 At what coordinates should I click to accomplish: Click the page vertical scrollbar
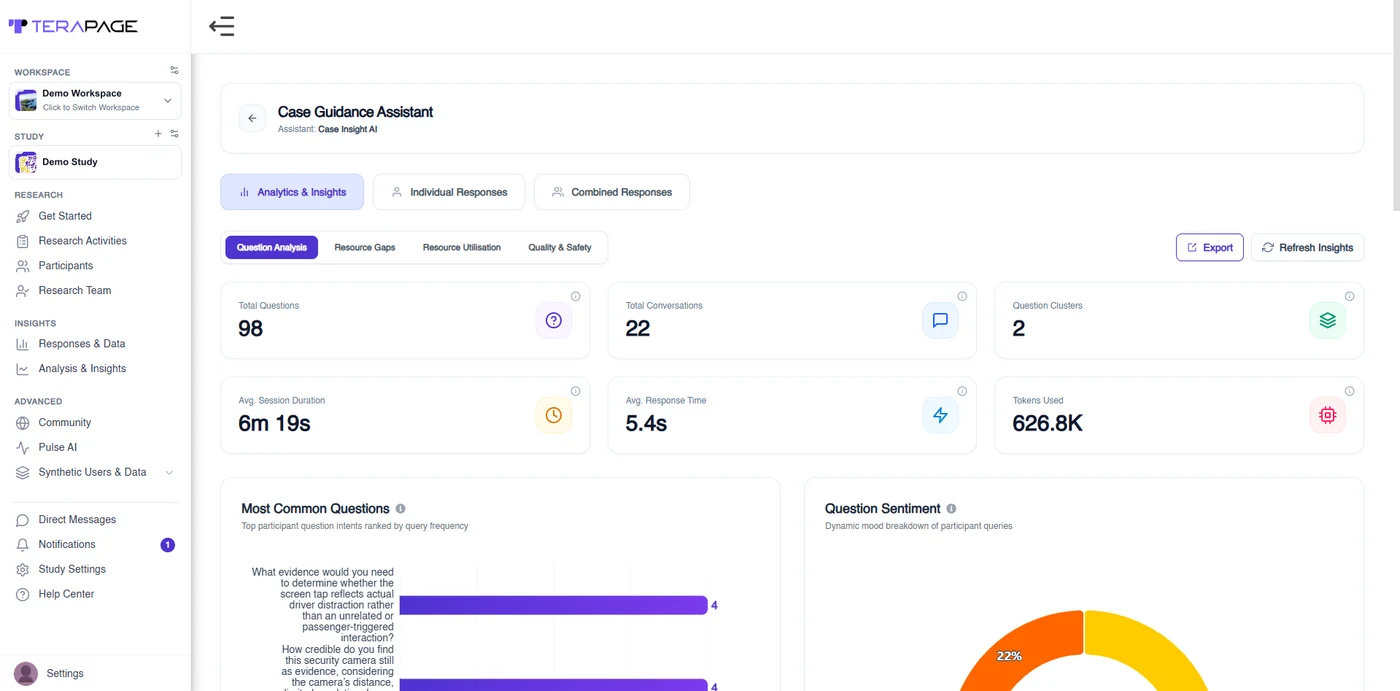pos(1396,105)
